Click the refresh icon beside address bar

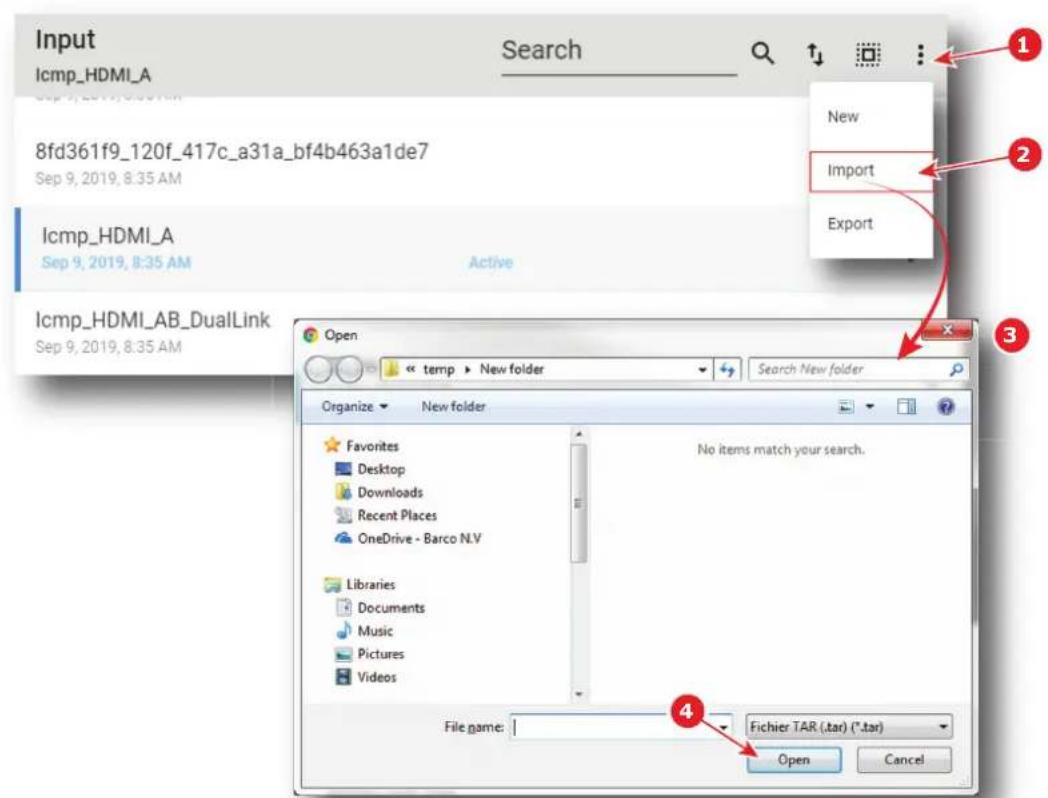(727, 370)
